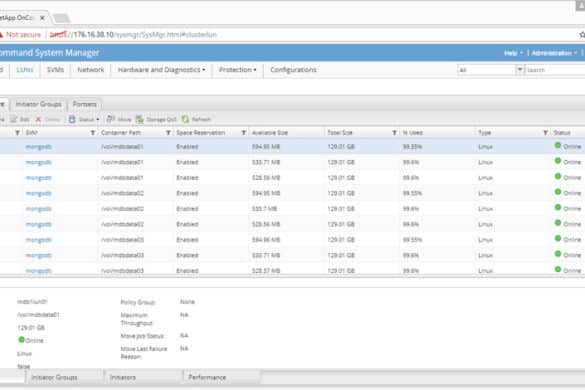585x390 pixels.
Task: Sort by the Type column header
Action: tap(485, 133)
